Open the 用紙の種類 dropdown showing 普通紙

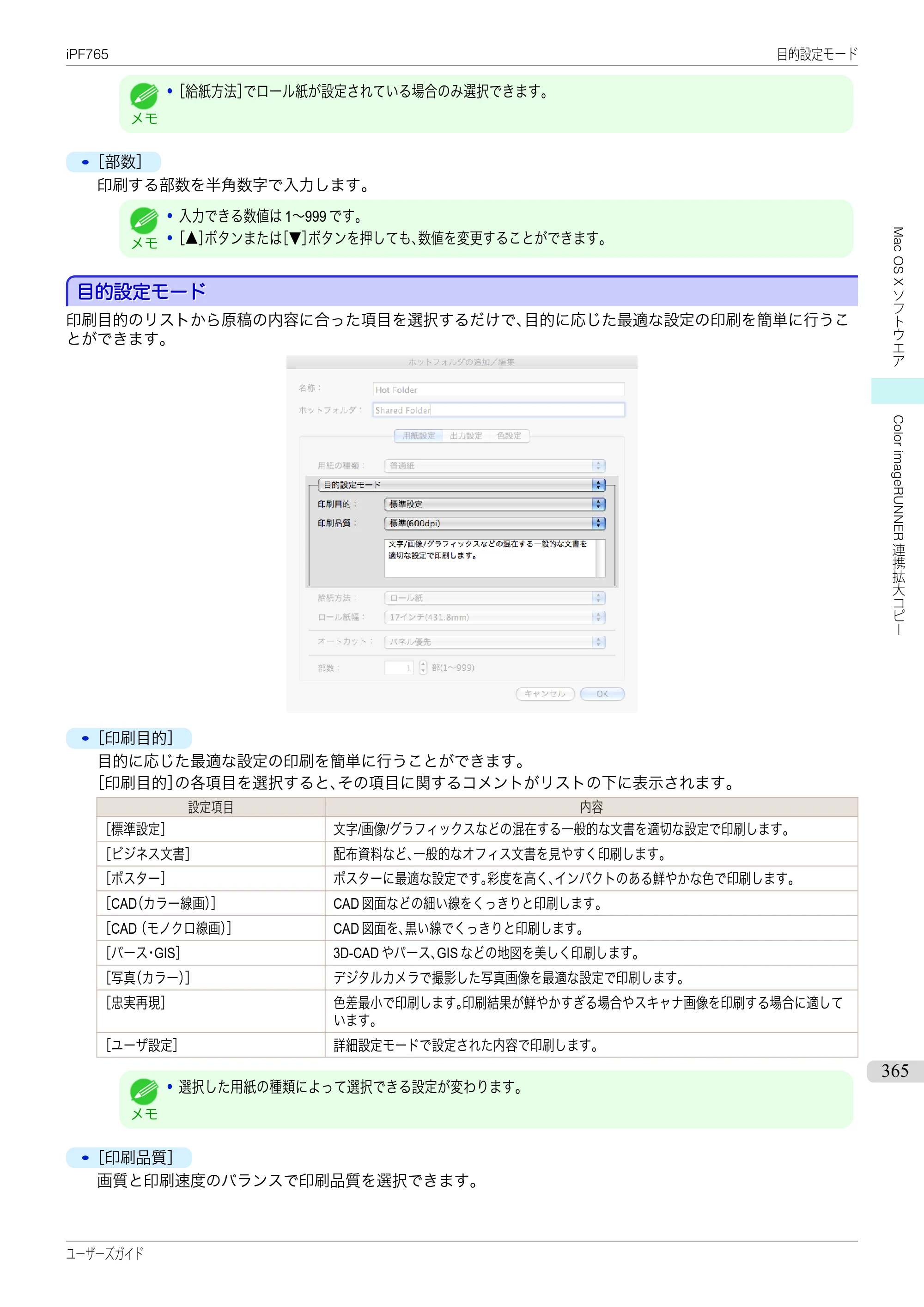pyautogui.click(x=495, y=466)
